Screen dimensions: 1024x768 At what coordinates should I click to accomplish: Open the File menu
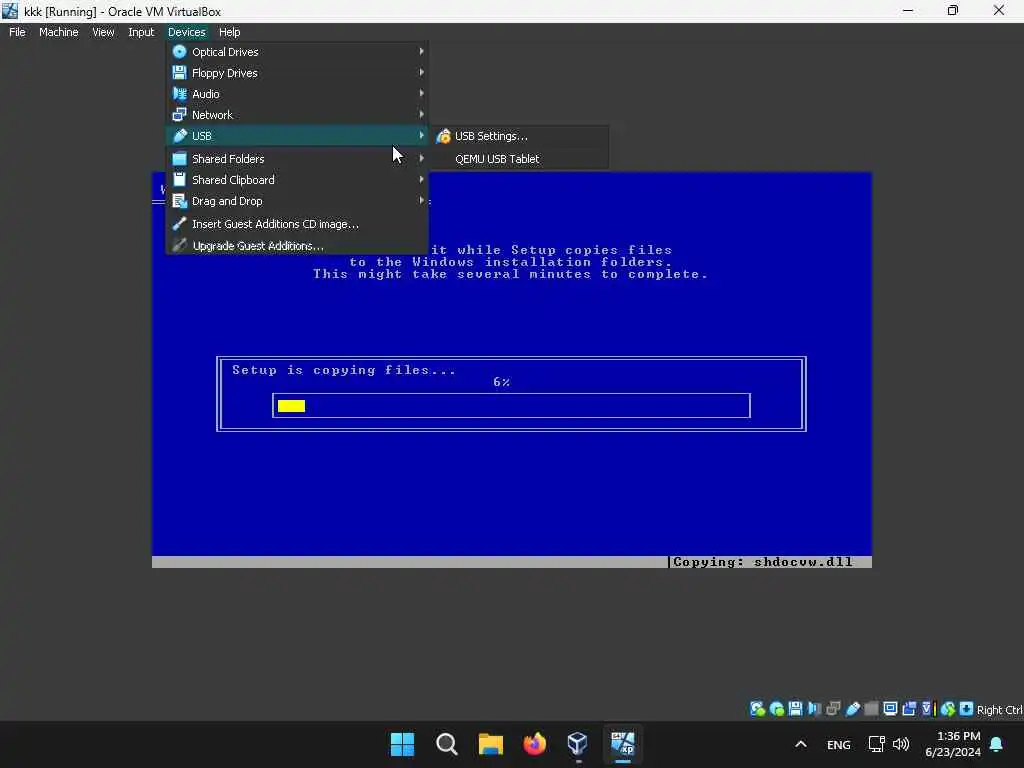click(x=17, y=32)
